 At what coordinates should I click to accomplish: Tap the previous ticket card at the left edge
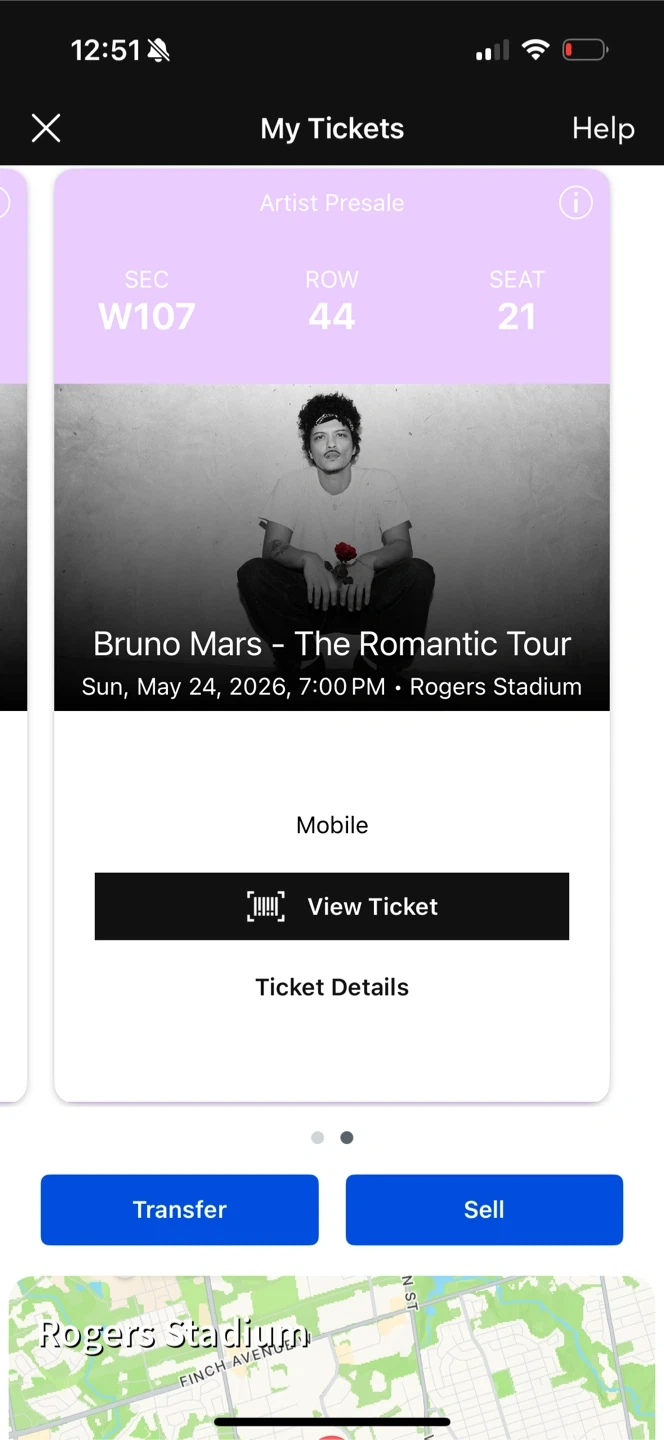point(12,600)
